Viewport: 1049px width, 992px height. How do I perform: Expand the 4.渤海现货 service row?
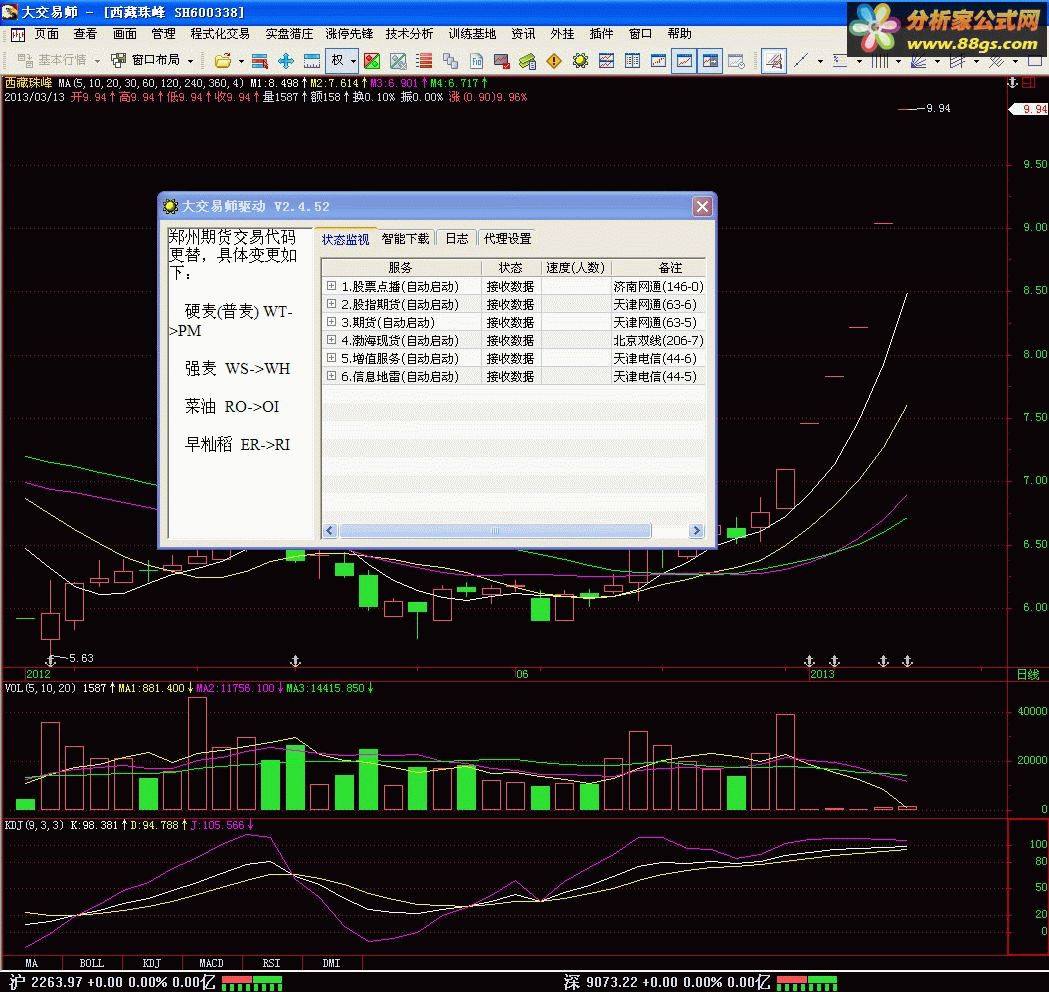pyautogui.click(x=331, y=340)
